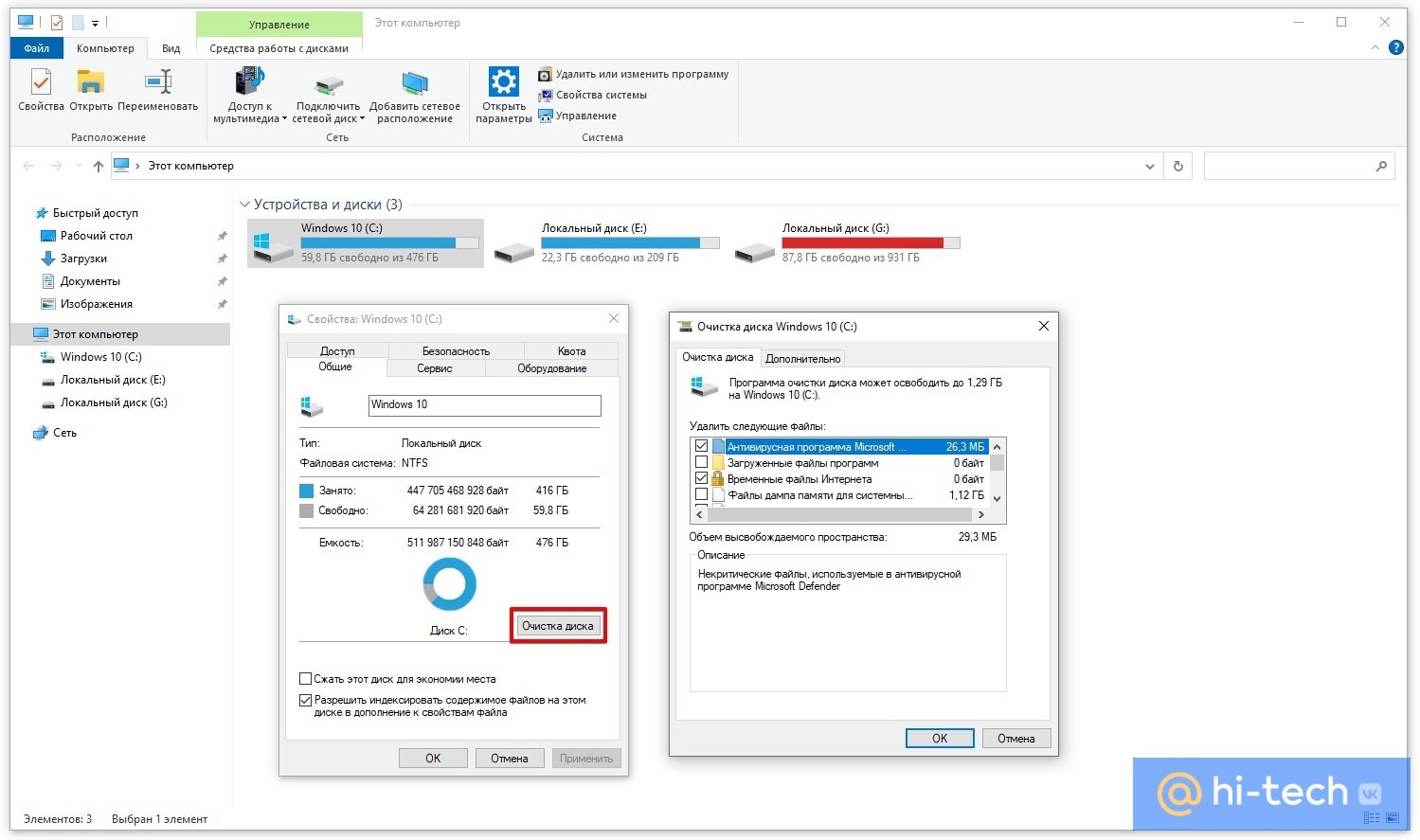Click the Forward navigation arrow
This screenshot has width=1420, height=840.
coord(57,166)
